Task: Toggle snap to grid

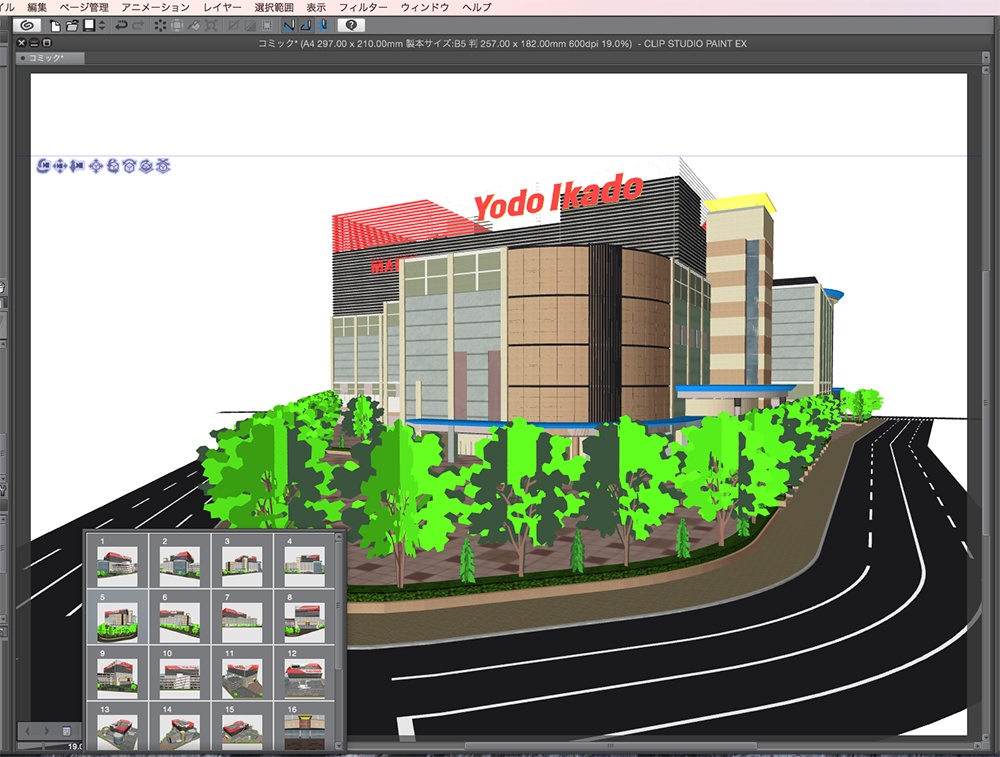Action: pos(323,26)
